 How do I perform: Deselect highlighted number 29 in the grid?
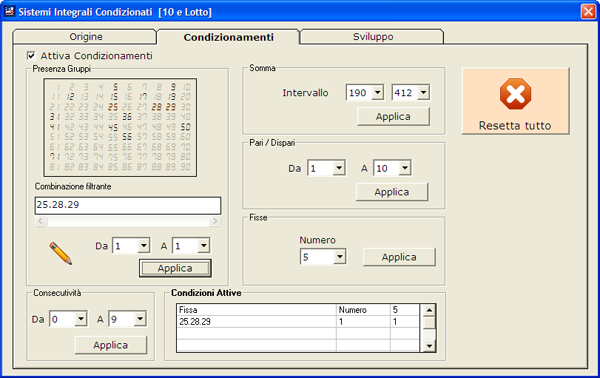[171, 107]
